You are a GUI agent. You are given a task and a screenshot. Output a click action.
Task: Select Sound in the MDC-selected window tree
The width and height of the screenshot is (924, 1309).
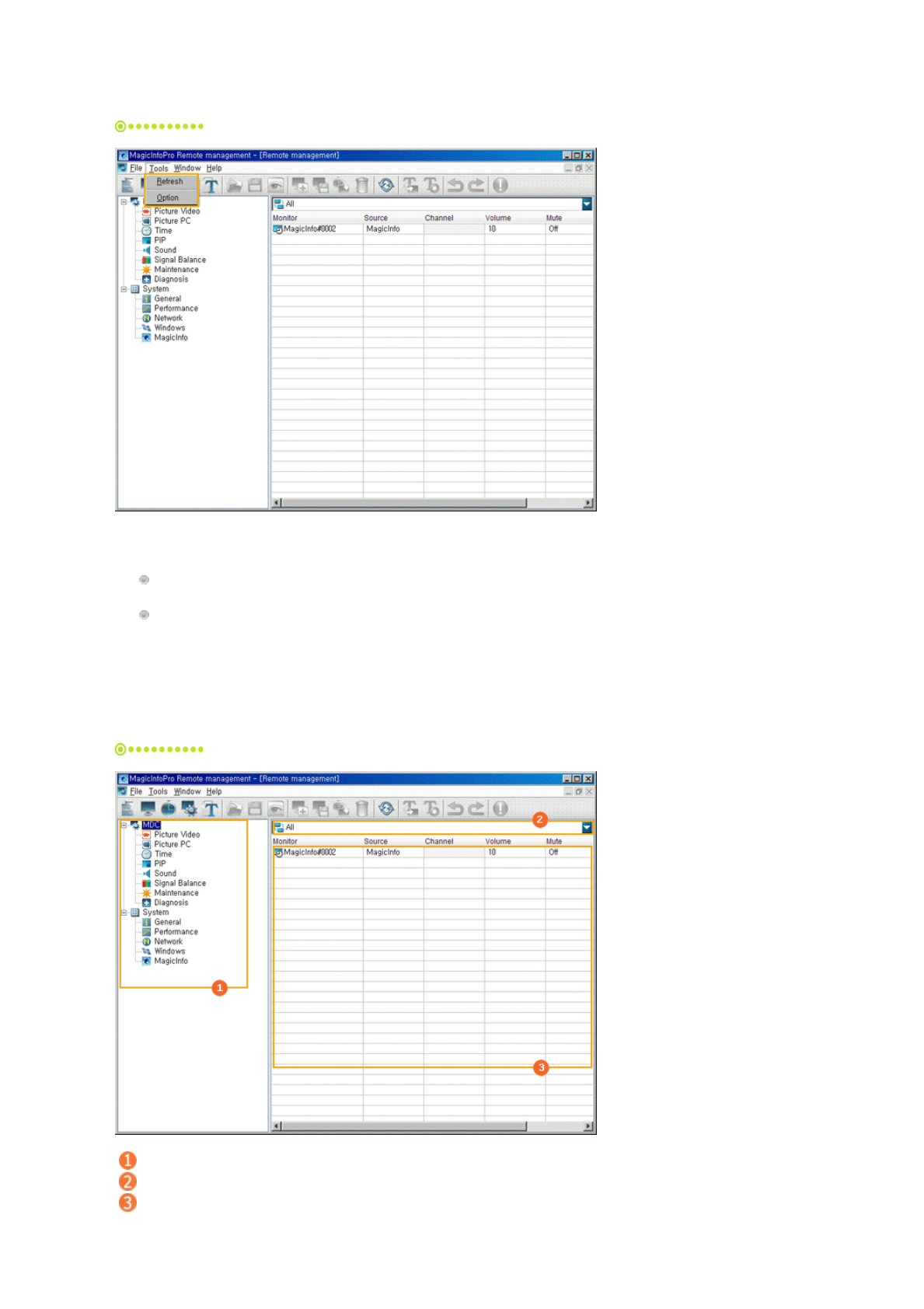click(x=165, y=874)
